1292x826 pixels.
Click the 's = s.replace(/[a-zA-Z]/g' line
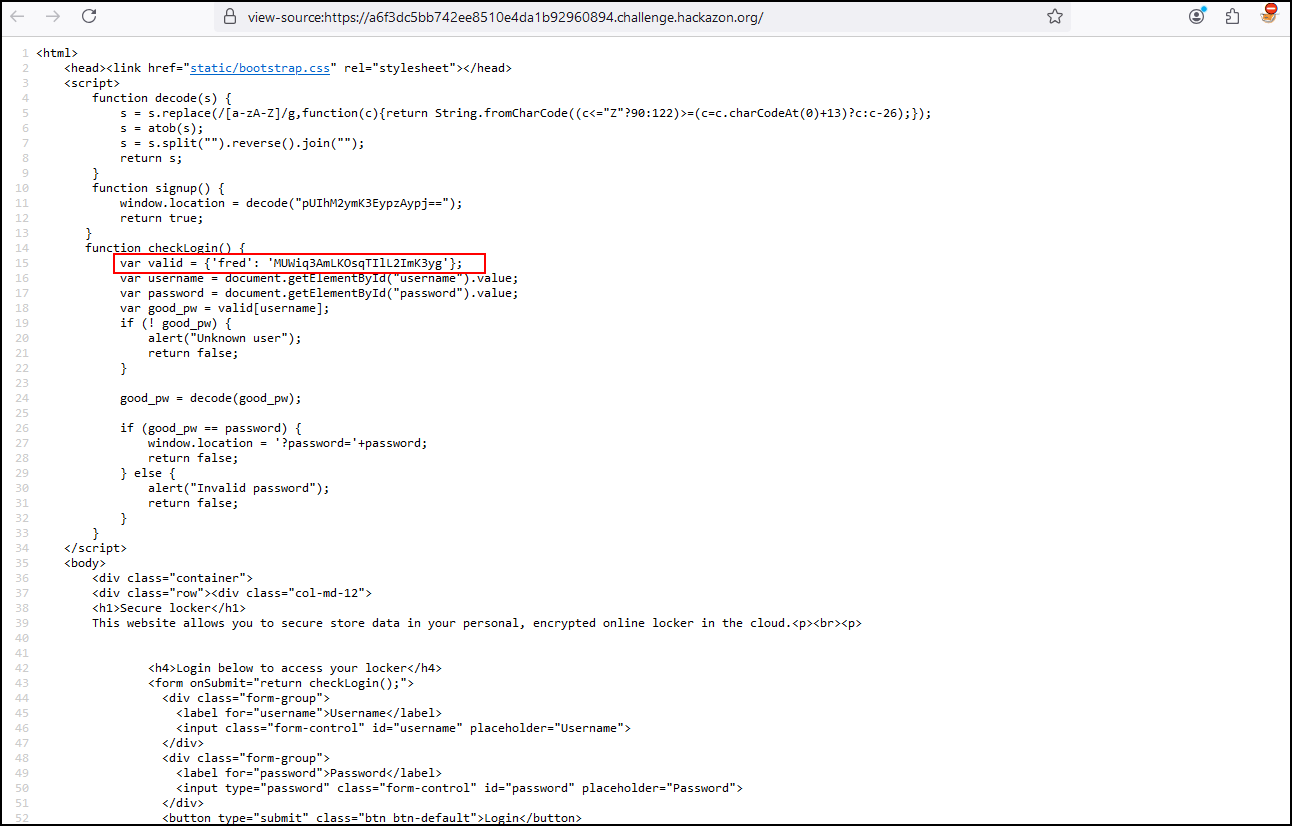[526, 113]
